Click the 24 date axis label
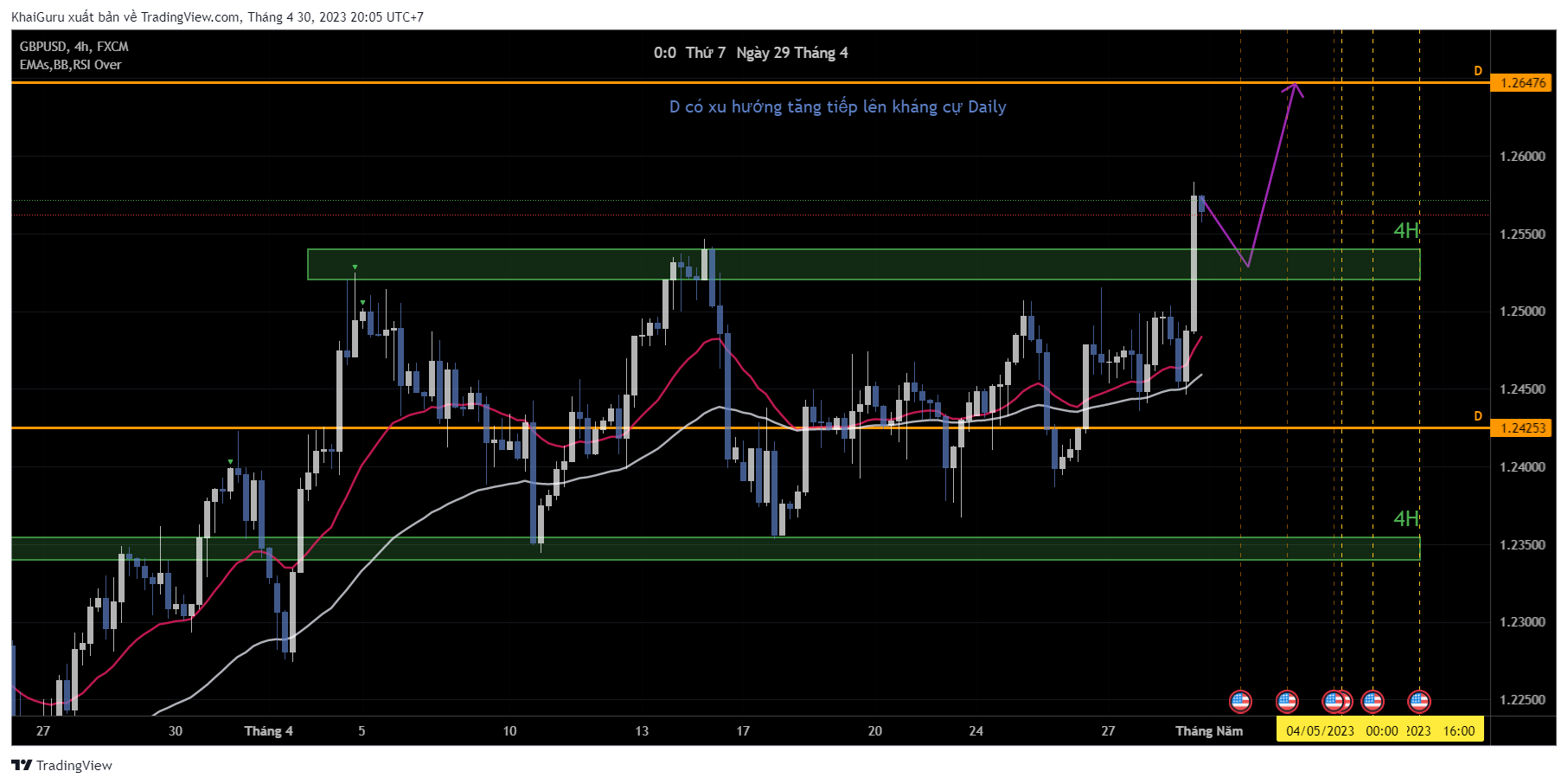The height and width of the screenshot is (784, 1568). point(976,731)
